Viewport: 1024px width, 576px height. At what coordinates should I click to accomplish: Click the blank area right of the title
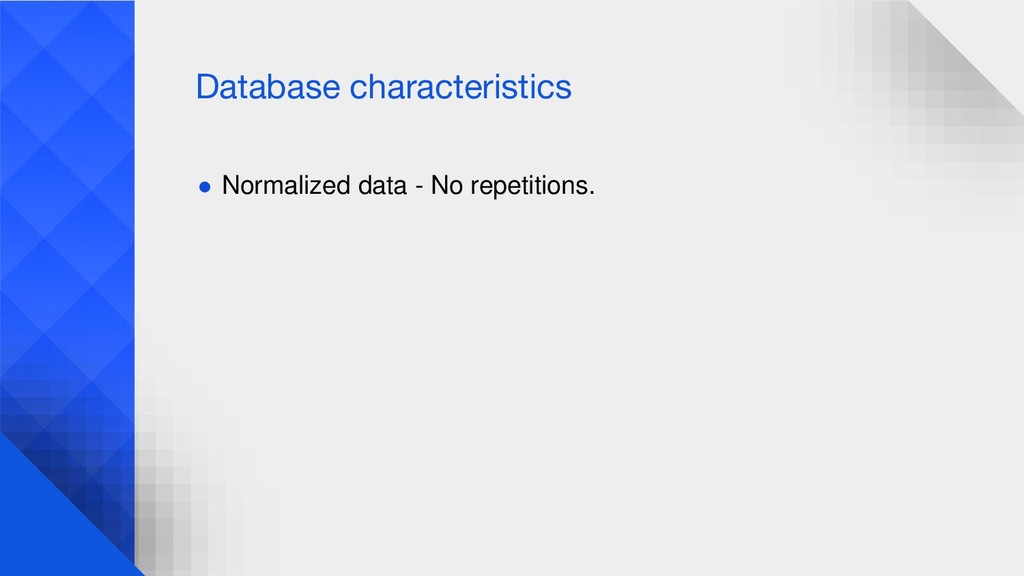click(686, 87)
